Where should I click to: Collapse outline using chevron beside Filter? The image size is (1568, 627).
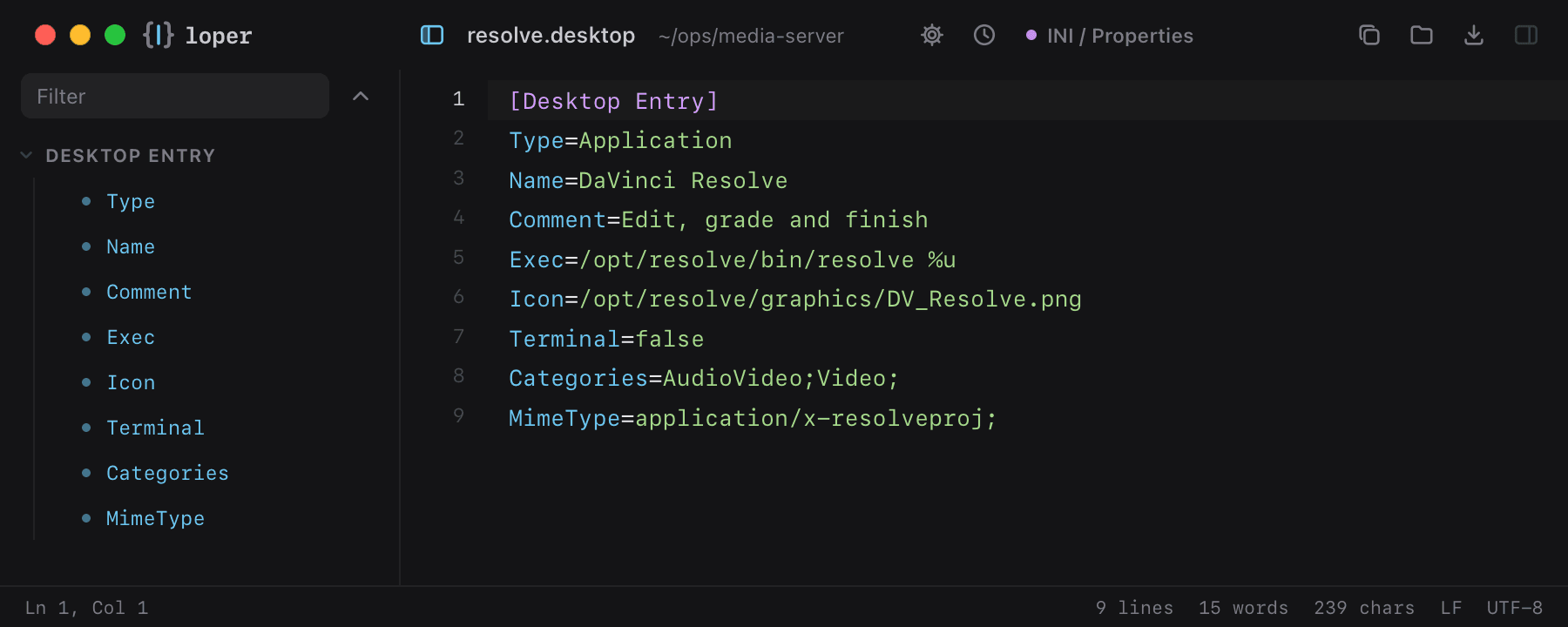[361, 96]
